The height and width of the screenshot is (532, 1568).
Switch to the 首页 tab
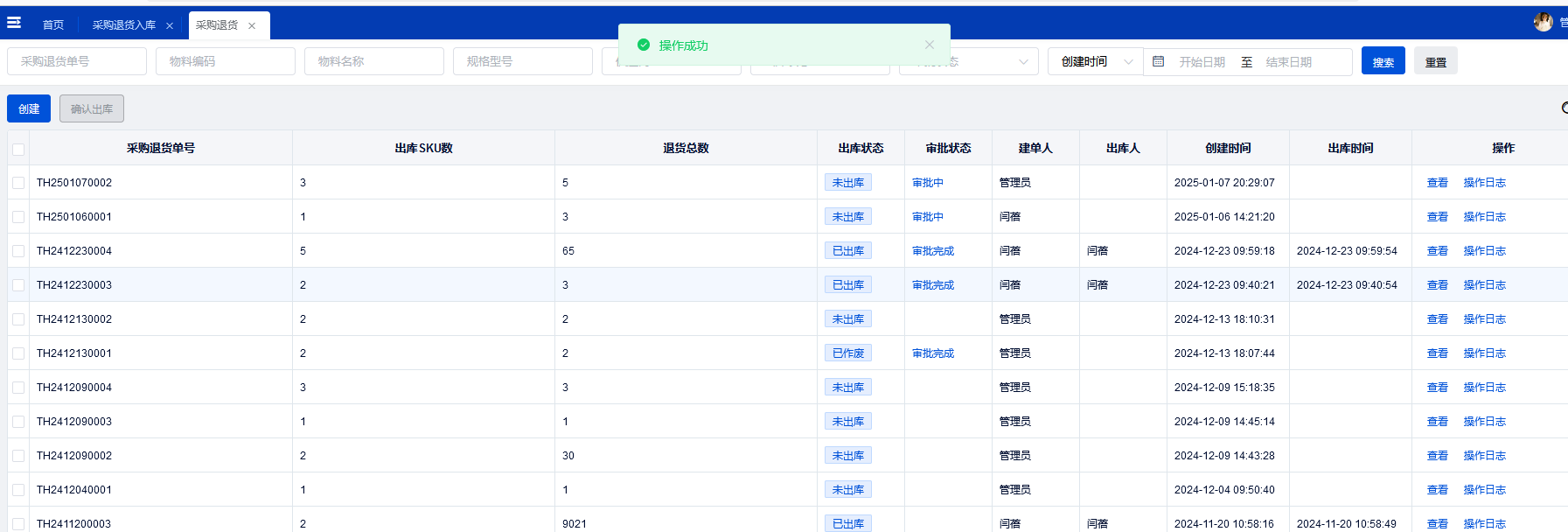(53, 25)
